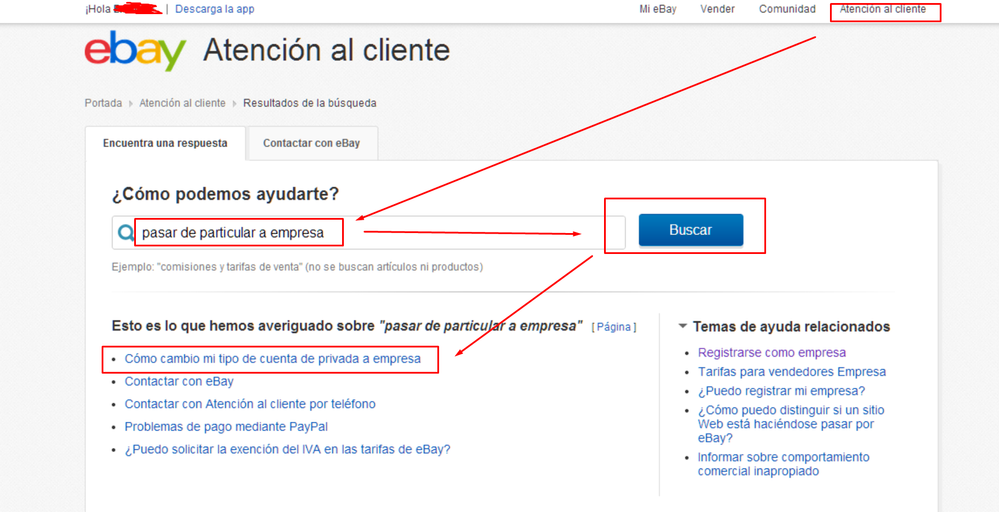The height and width of the screenshot is (512, 999).
Task: Collapse the Temas de ayuda relacionados section
Action: [x=683, y=326]
